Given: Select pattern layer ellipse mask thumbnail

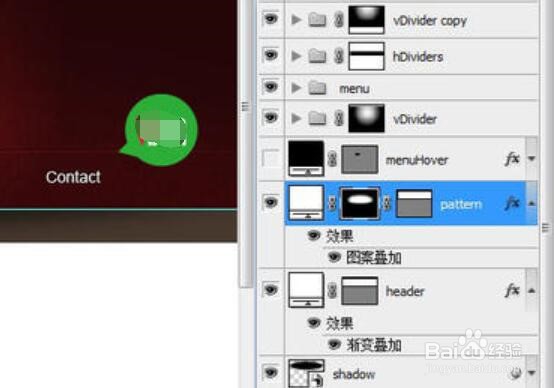Looking at the screenshot, I should point(360,203).
